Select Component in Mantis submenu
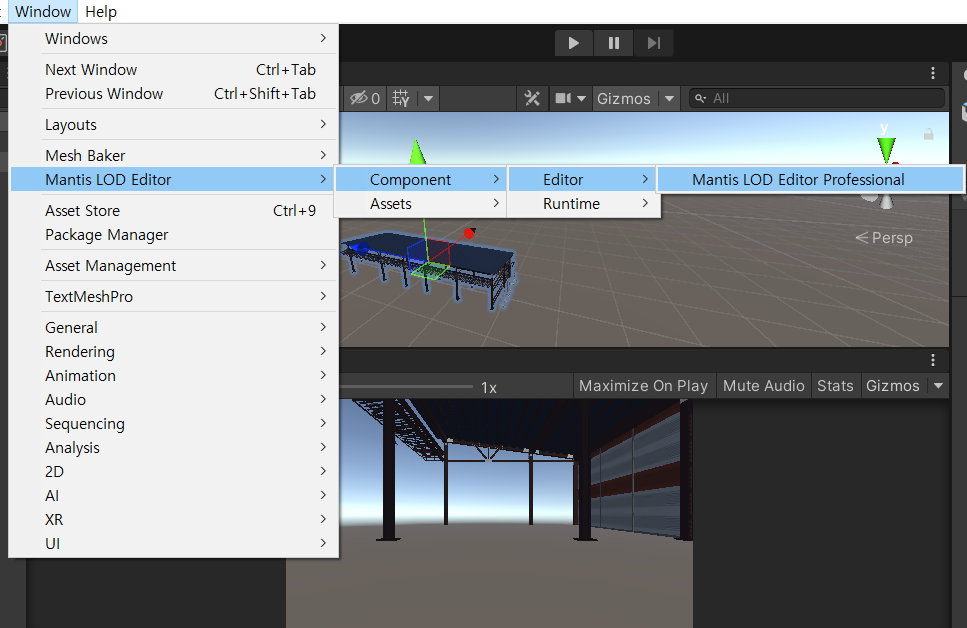Screen dimensions: 967x628 421,180
